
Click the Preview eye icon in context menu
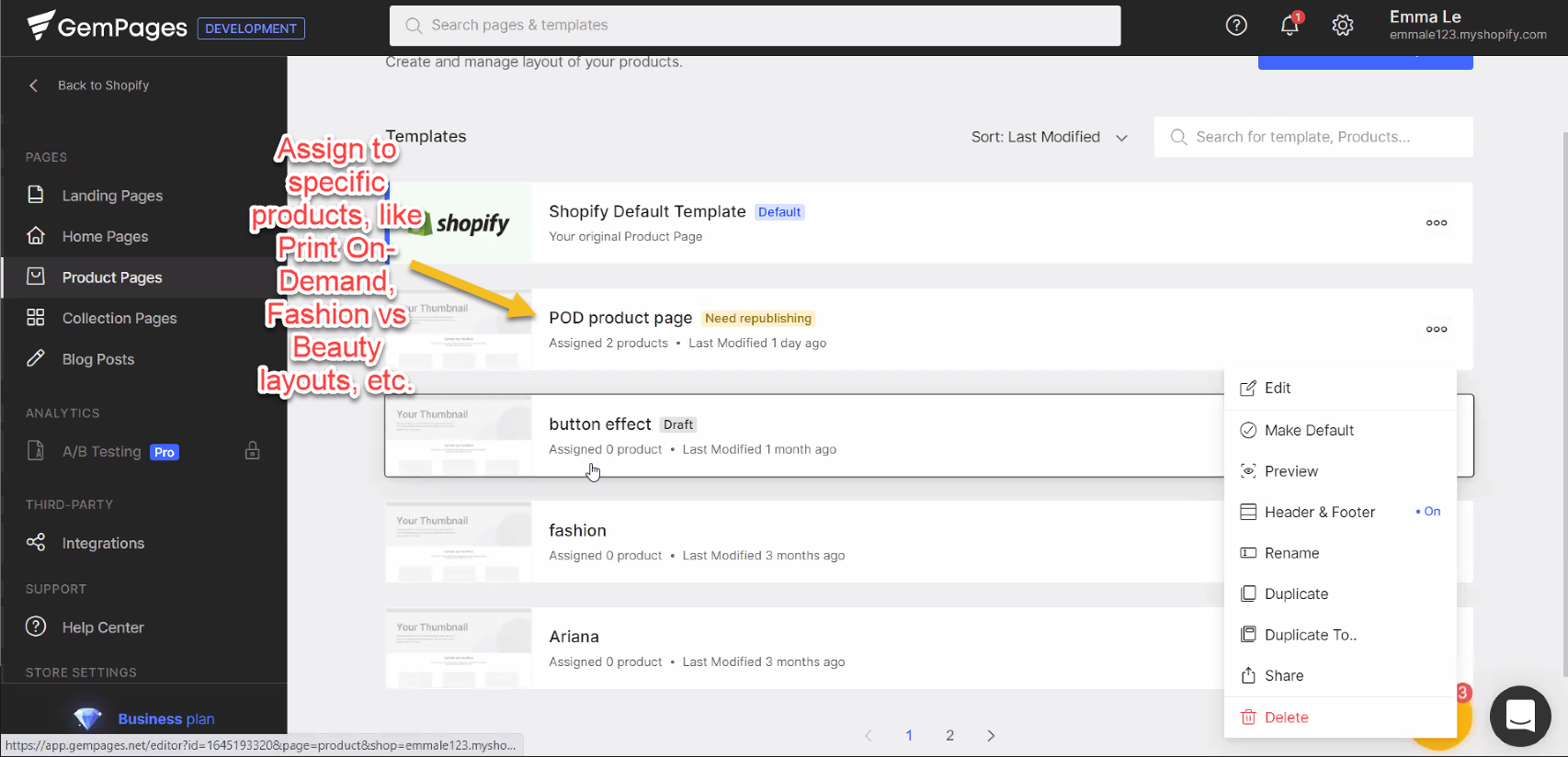click(x=1248, y=471)
